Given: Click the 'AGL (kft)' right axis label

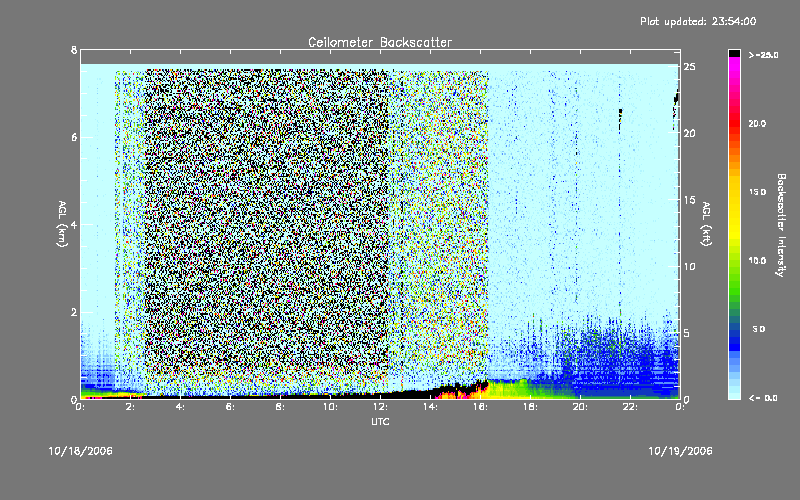Looking at the screenshot, I should pos(706,224).
